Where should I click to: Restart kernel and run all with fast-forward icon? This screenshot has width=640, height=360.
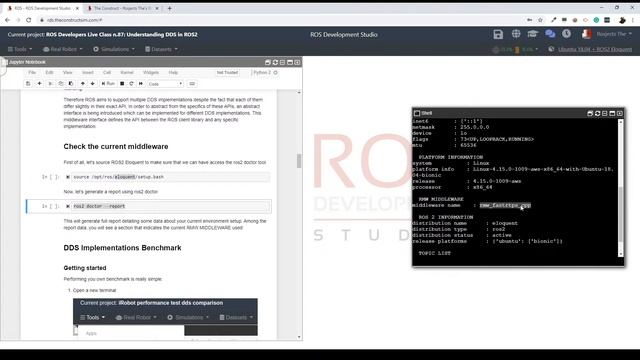(x=141, y=84)
